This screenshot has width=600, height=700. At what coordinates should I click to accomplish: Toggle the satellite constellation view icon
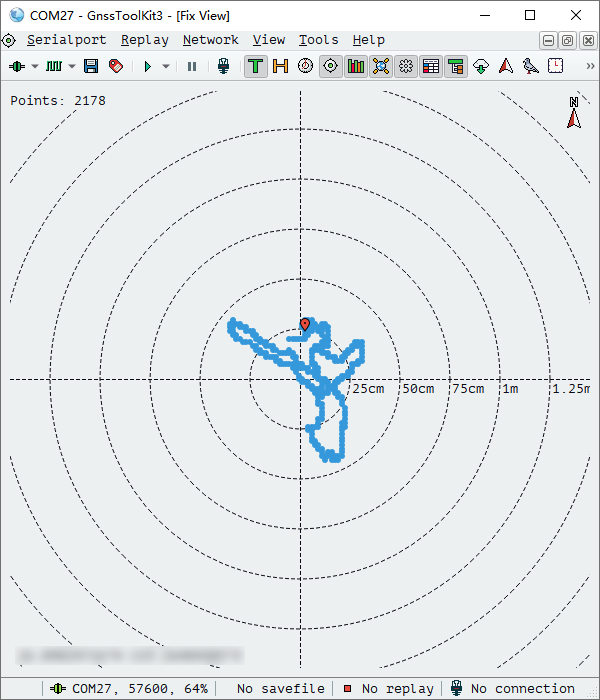tap(381, 67)
